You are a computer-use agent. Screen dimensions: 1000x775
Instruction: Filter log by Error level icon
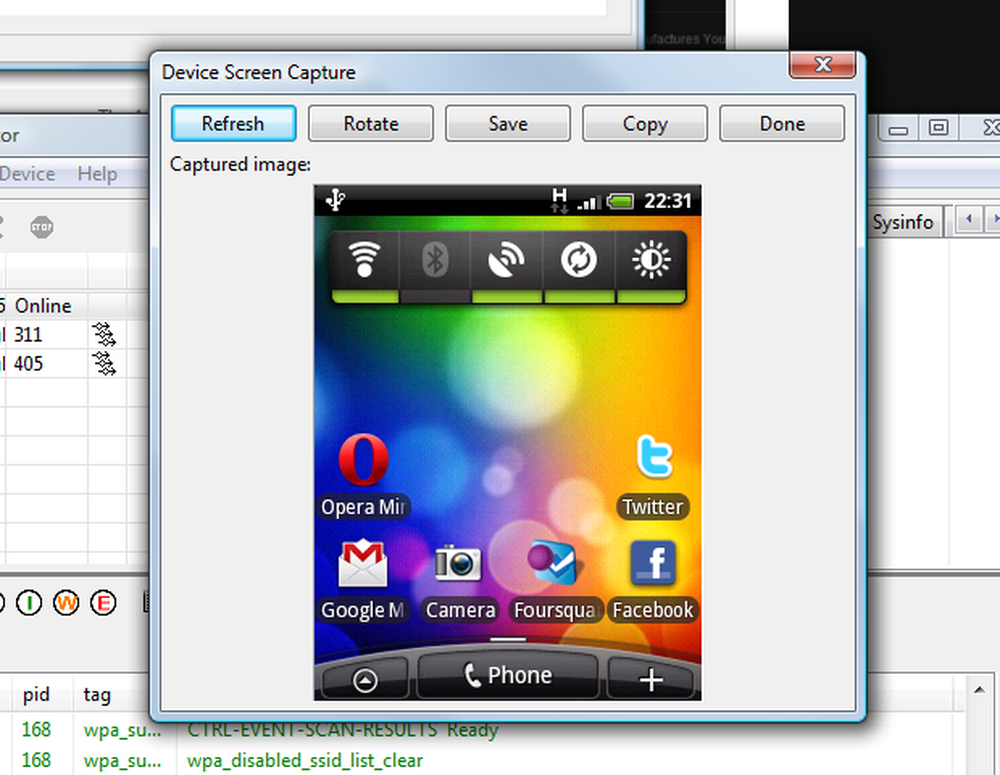(x=103, y=602)
